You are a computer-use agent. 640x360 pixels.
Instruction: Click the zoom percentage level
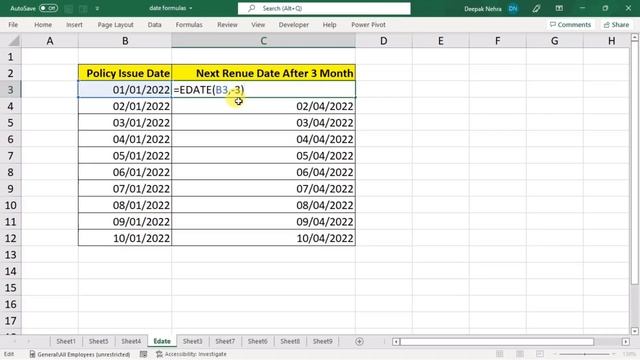coord(629,354)
